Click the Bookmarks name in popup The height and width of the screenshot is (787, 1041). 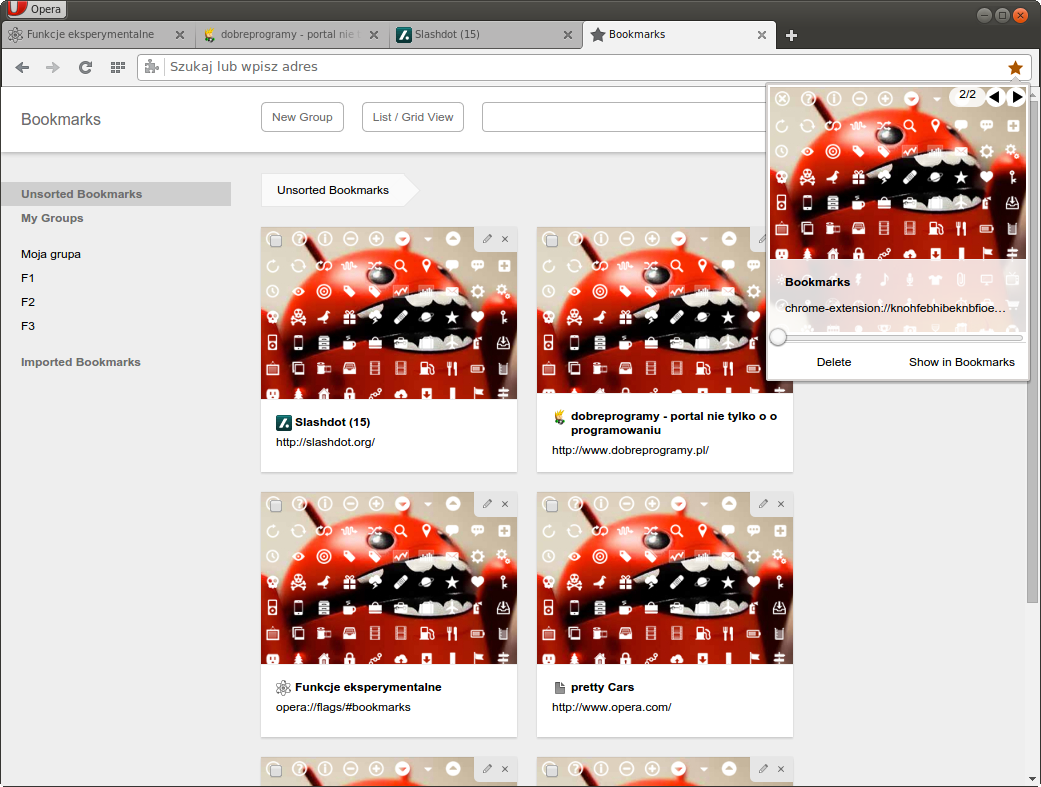click(x=817, y=282)
